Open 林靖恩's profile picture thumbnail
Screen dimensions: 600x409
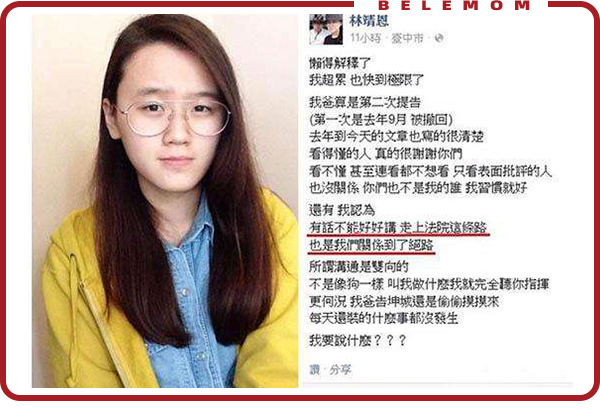pyautogui.click(x=326, y=29)
